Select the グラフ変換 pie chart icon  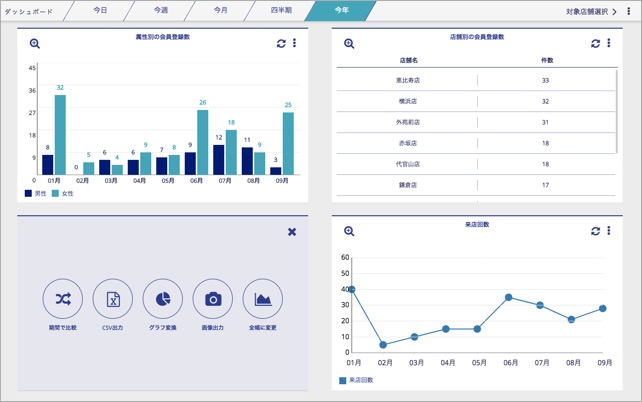(163, 299)
